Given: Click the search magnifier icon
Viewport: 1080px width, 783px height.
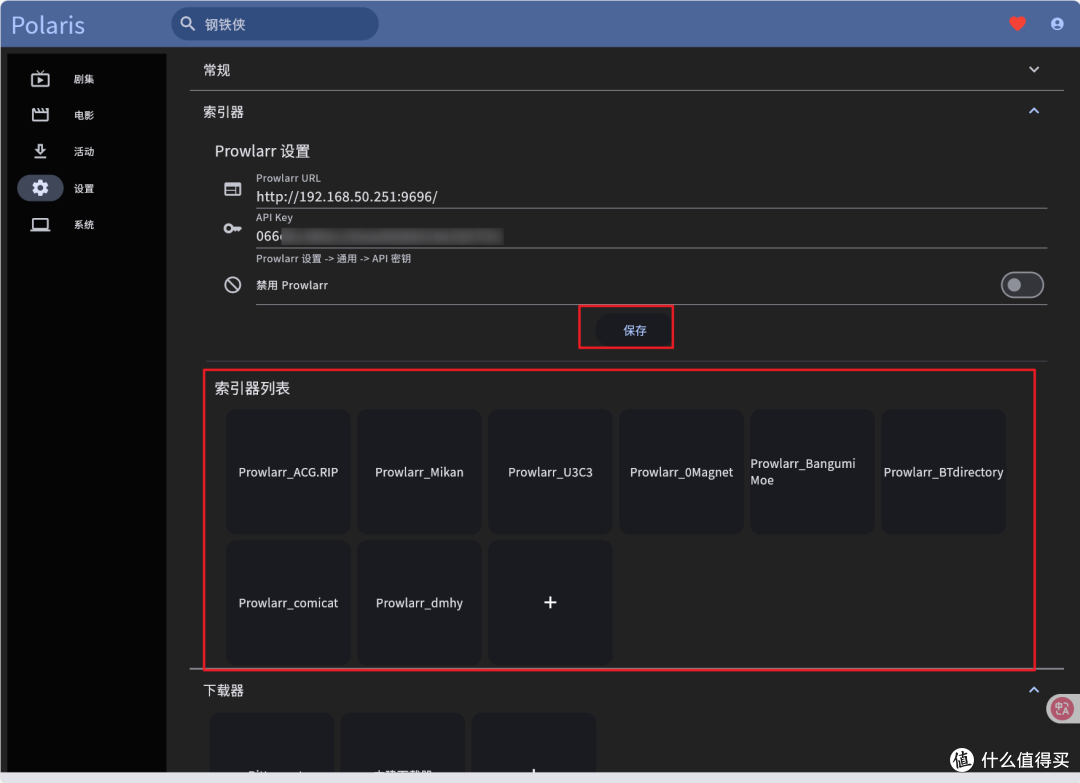Looking at the screenshot, I should [187, 24].
